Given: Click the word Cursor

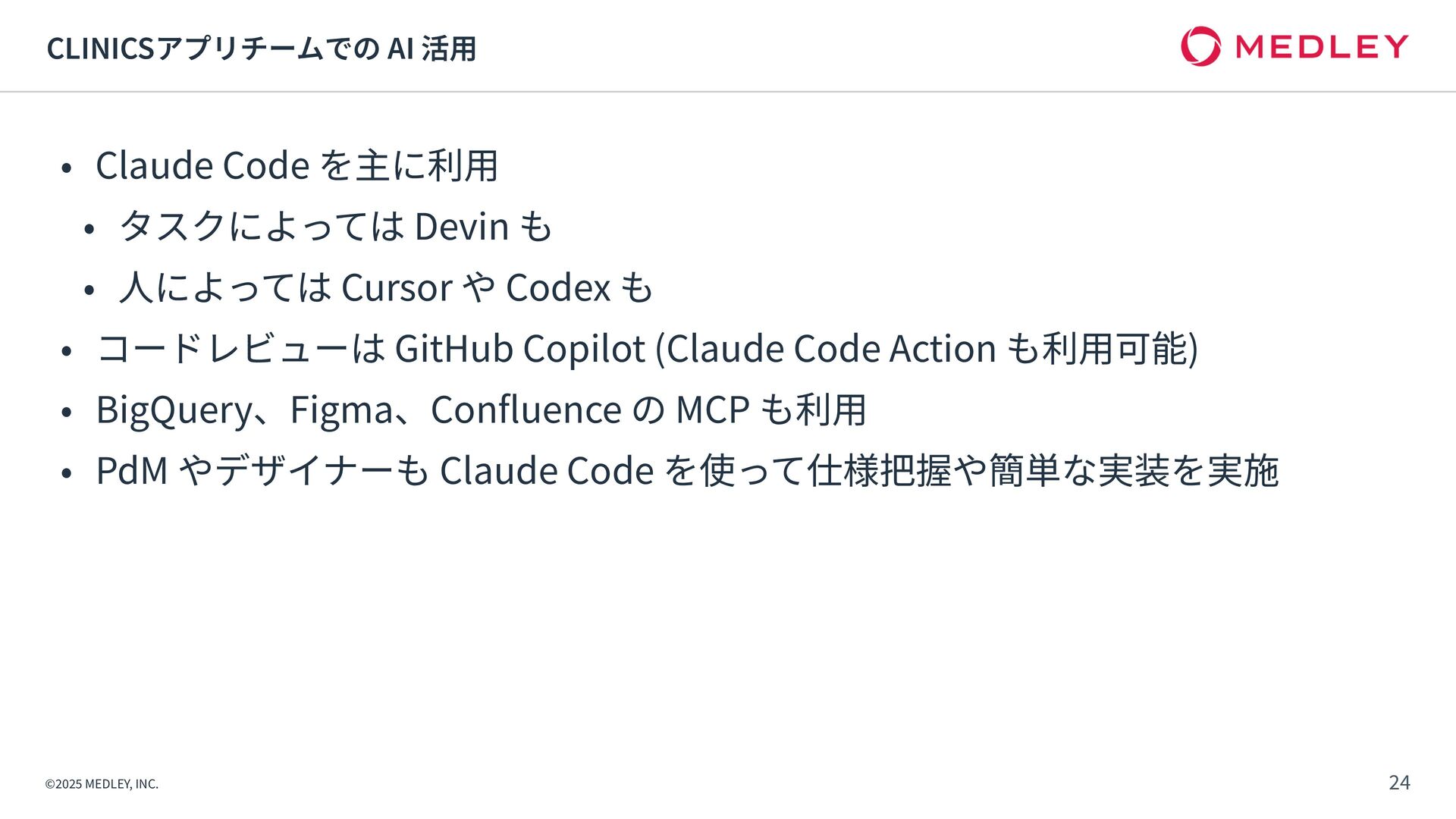Looking at the screenshot, I should coord(397,288).
